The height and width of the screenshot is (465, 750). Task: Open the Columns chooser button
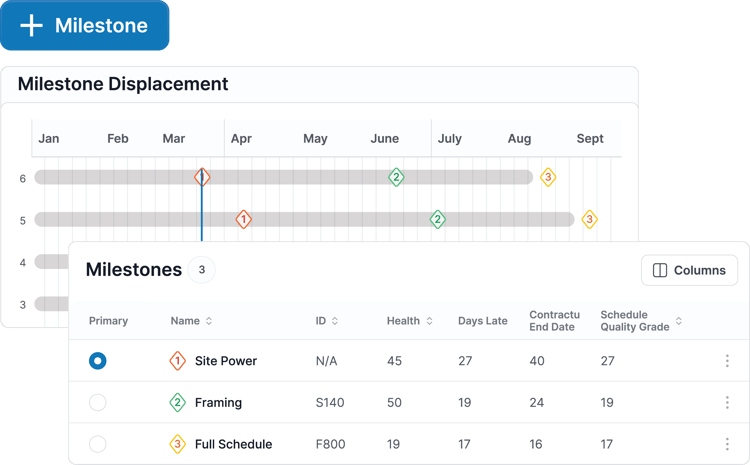pos(689,270)
